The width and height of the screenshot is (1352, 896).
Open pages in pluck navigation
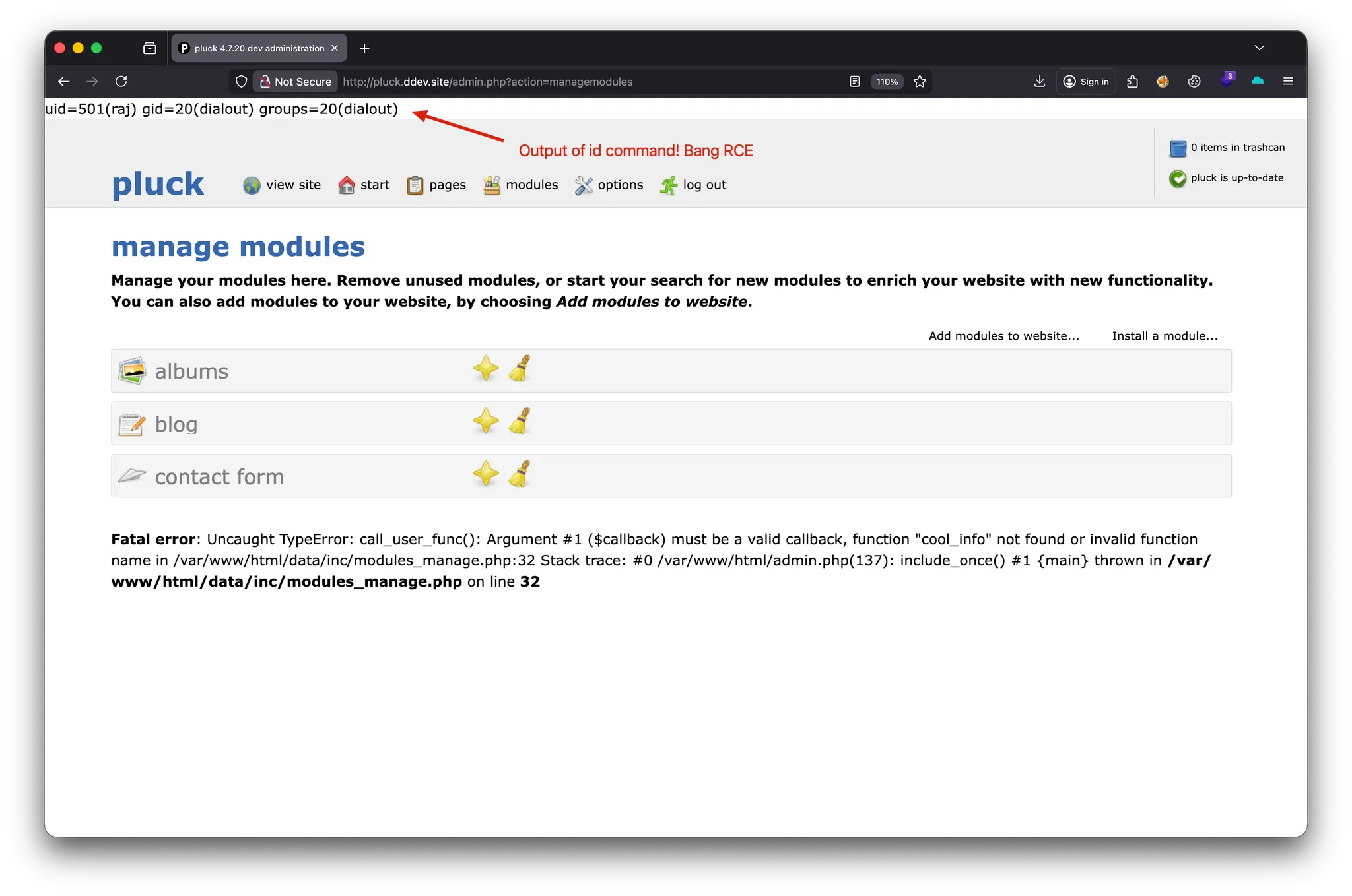(x=436, y=185)
